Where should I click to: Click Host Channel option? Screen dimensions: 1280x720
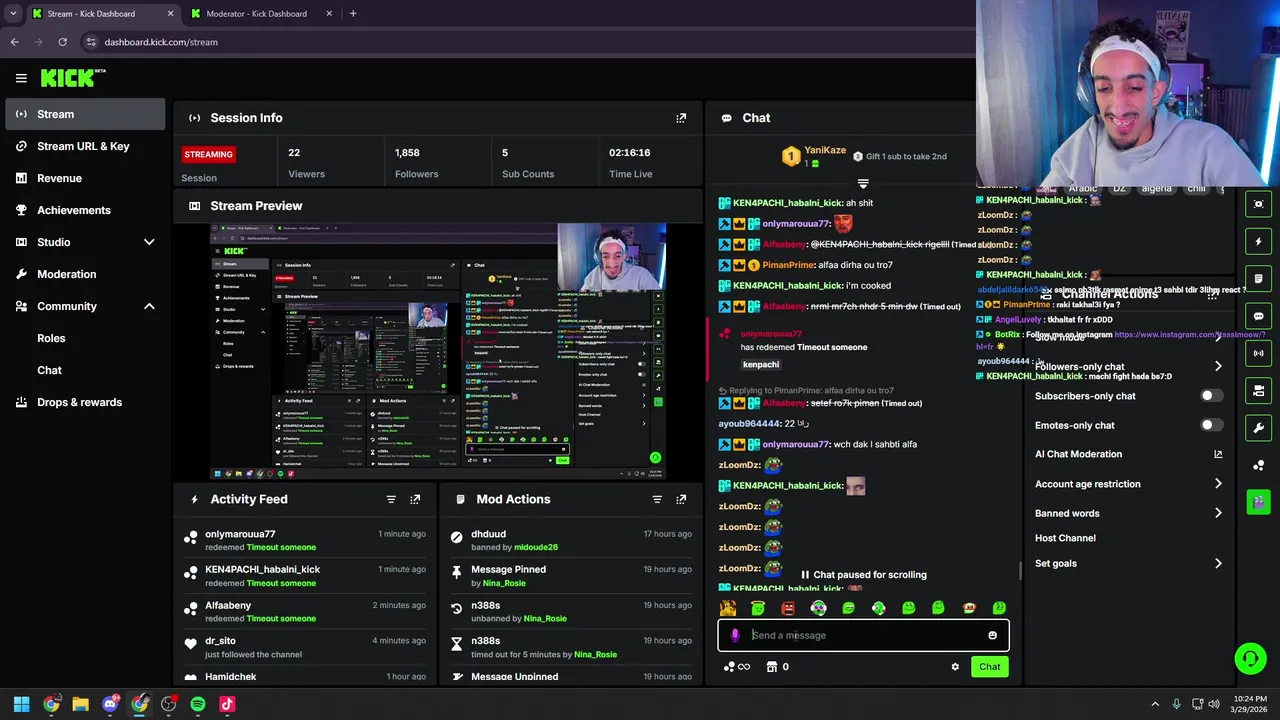coord(1065,538)
